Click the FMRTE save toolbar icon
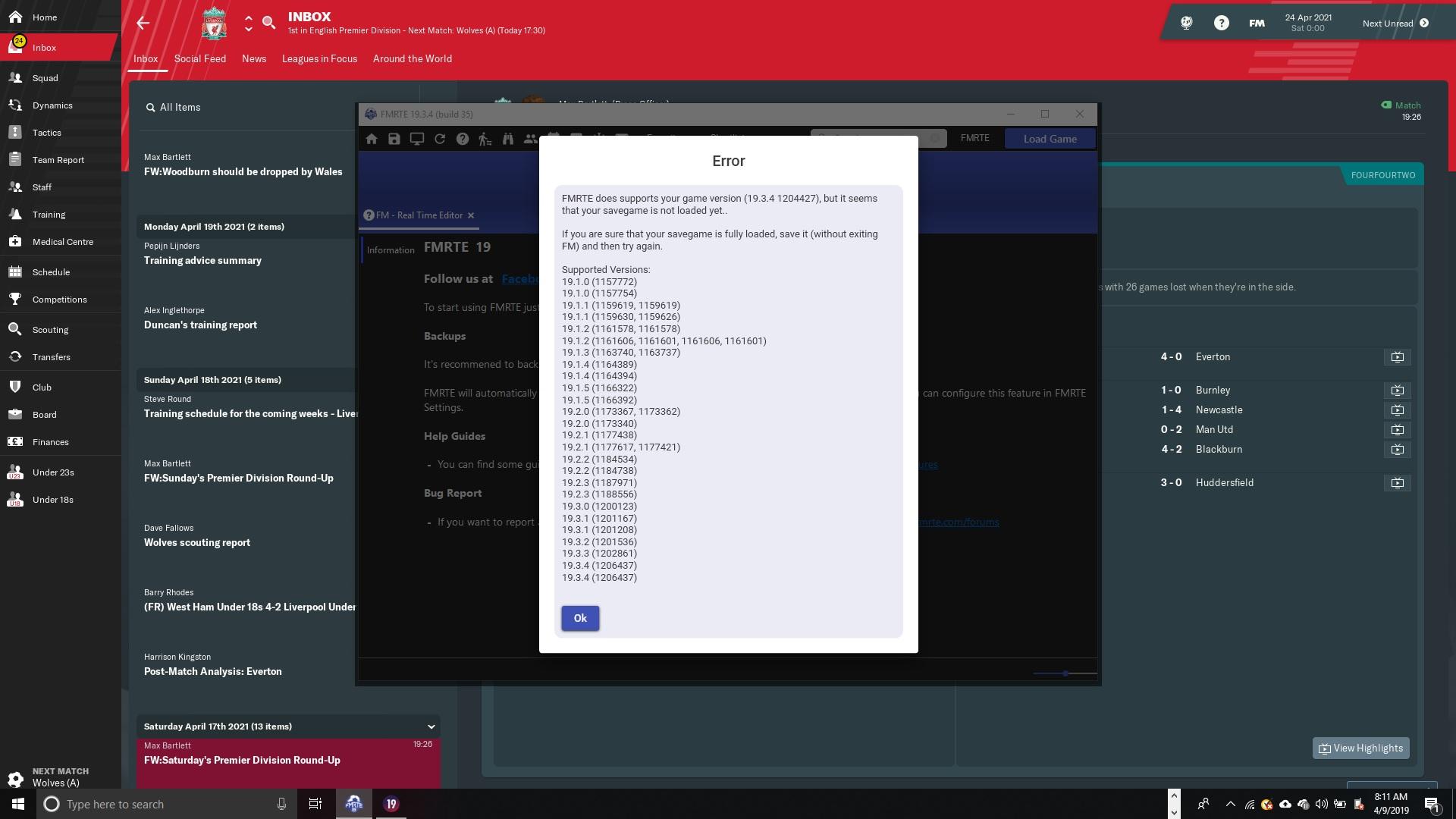1456x819 pixels. coord(394,139)
